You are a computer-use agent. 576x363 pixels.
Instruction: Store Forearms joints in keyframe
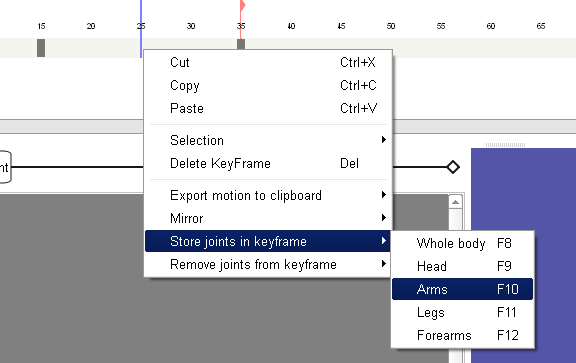coord(462,335)
